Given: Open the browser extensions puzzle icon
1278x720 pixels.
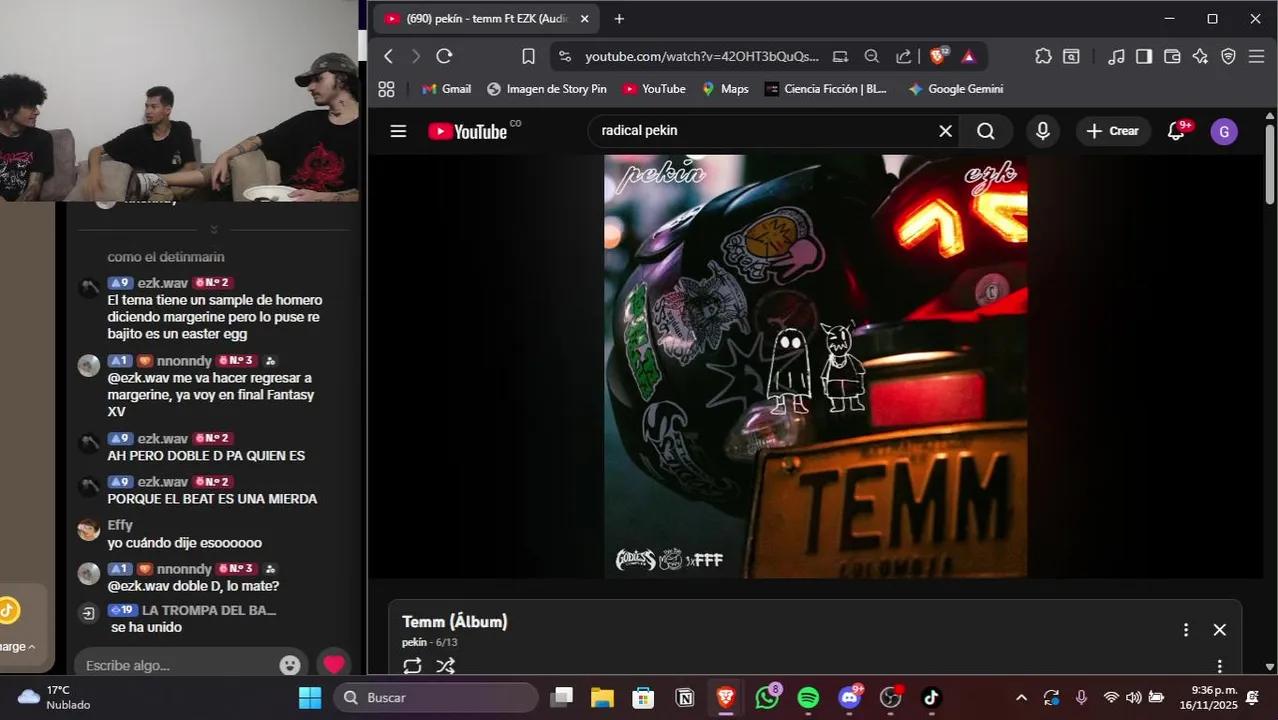Looking at the screenshot, I should click(x=1043, y=56).
